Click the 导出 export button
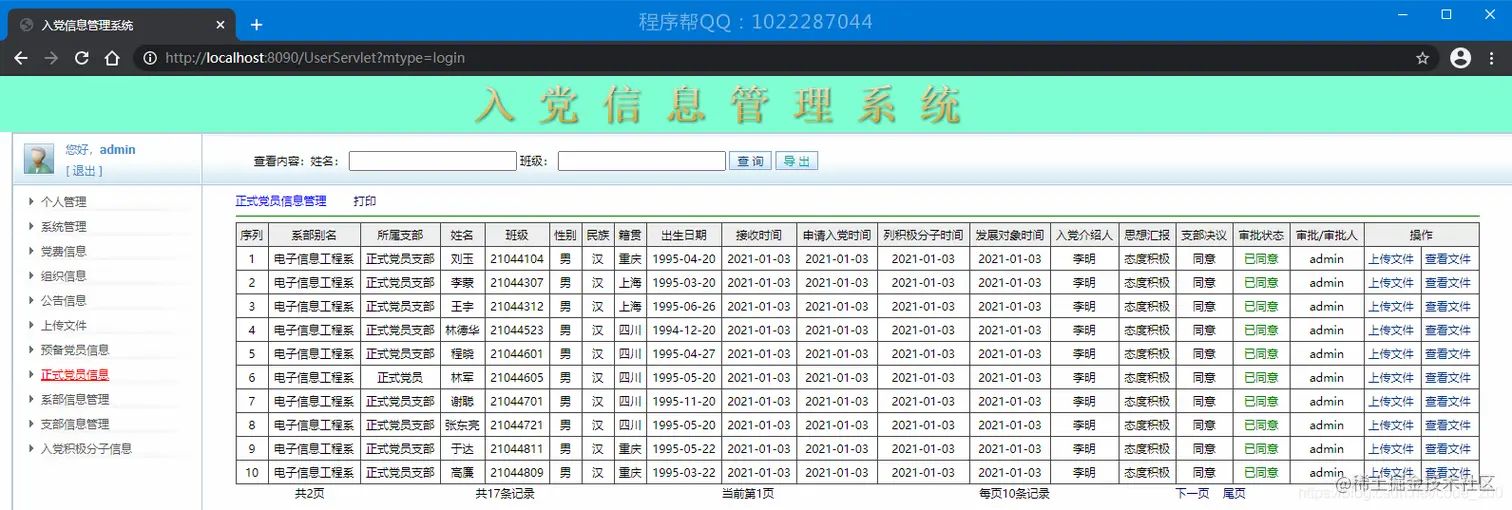Viewport: 1512px width, 510px height. click(797, 161)
